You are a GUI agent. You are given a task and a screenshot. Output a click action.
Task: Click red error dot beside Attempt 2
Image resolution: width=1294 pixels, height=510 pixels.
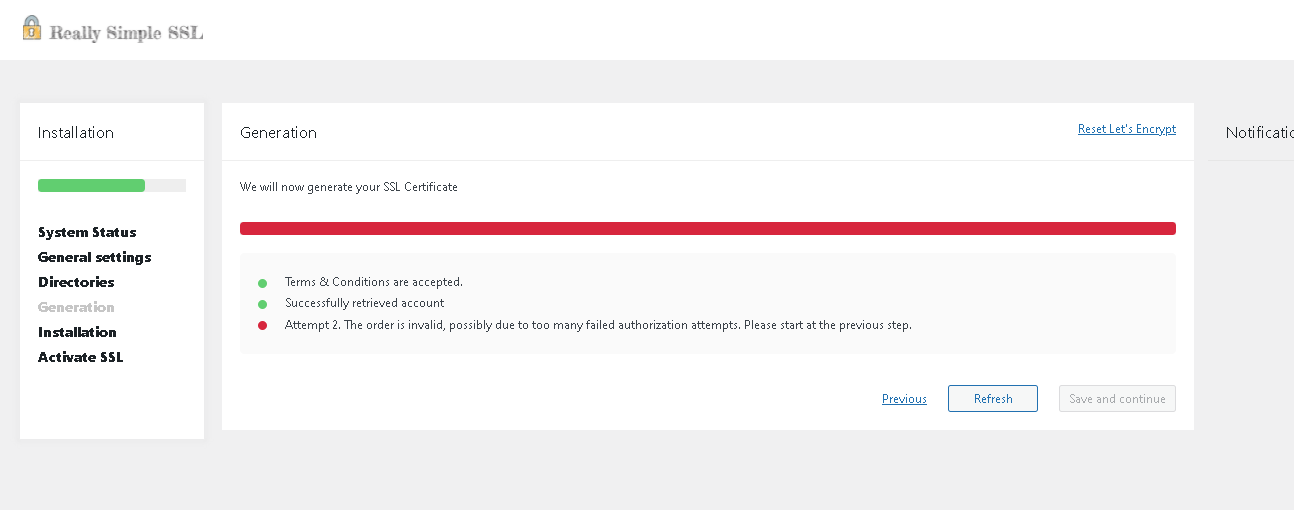(x=263, y=325)
